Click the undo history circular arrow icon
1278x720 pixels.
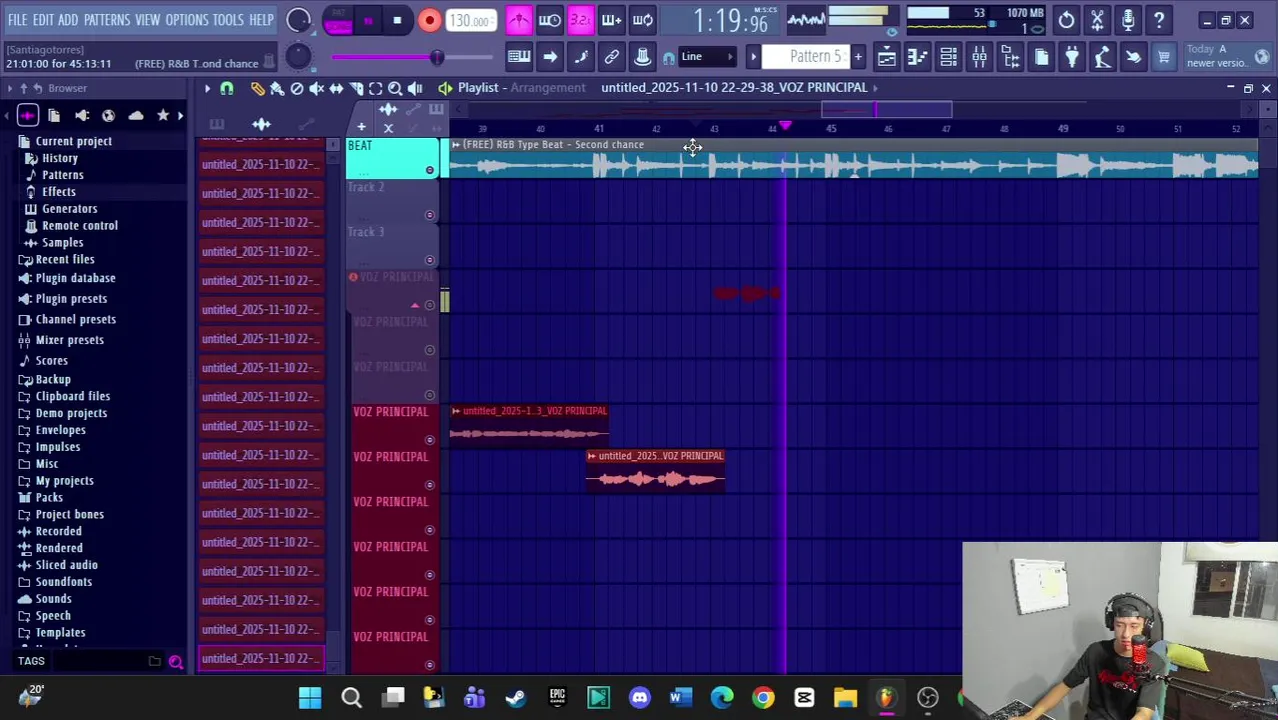[1067, 20]
